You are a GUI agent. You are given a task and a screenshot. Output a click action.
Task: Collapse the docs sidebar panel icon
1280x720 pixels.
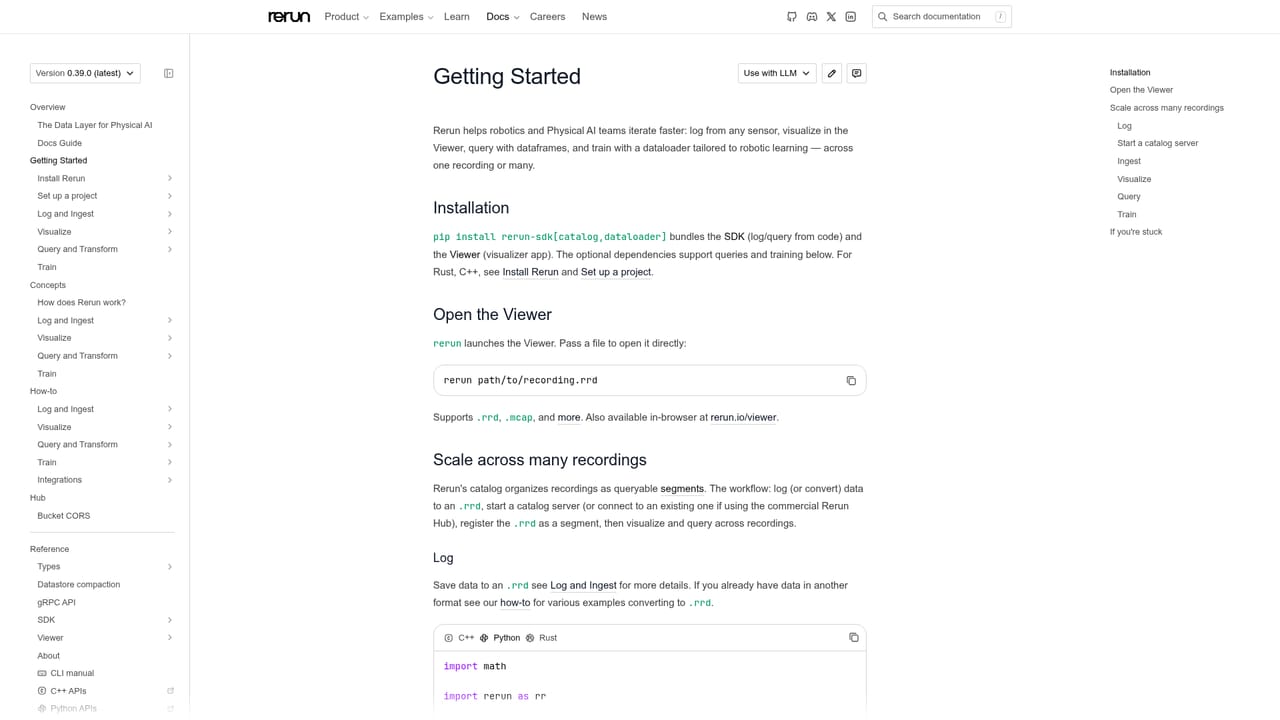[169, 73]
